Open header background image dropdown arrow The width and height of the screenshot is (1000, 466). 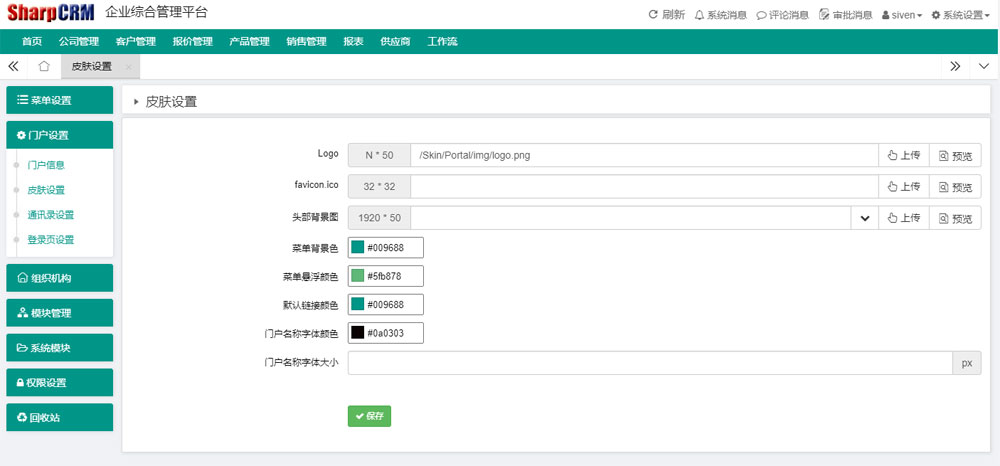coord(864,218)
